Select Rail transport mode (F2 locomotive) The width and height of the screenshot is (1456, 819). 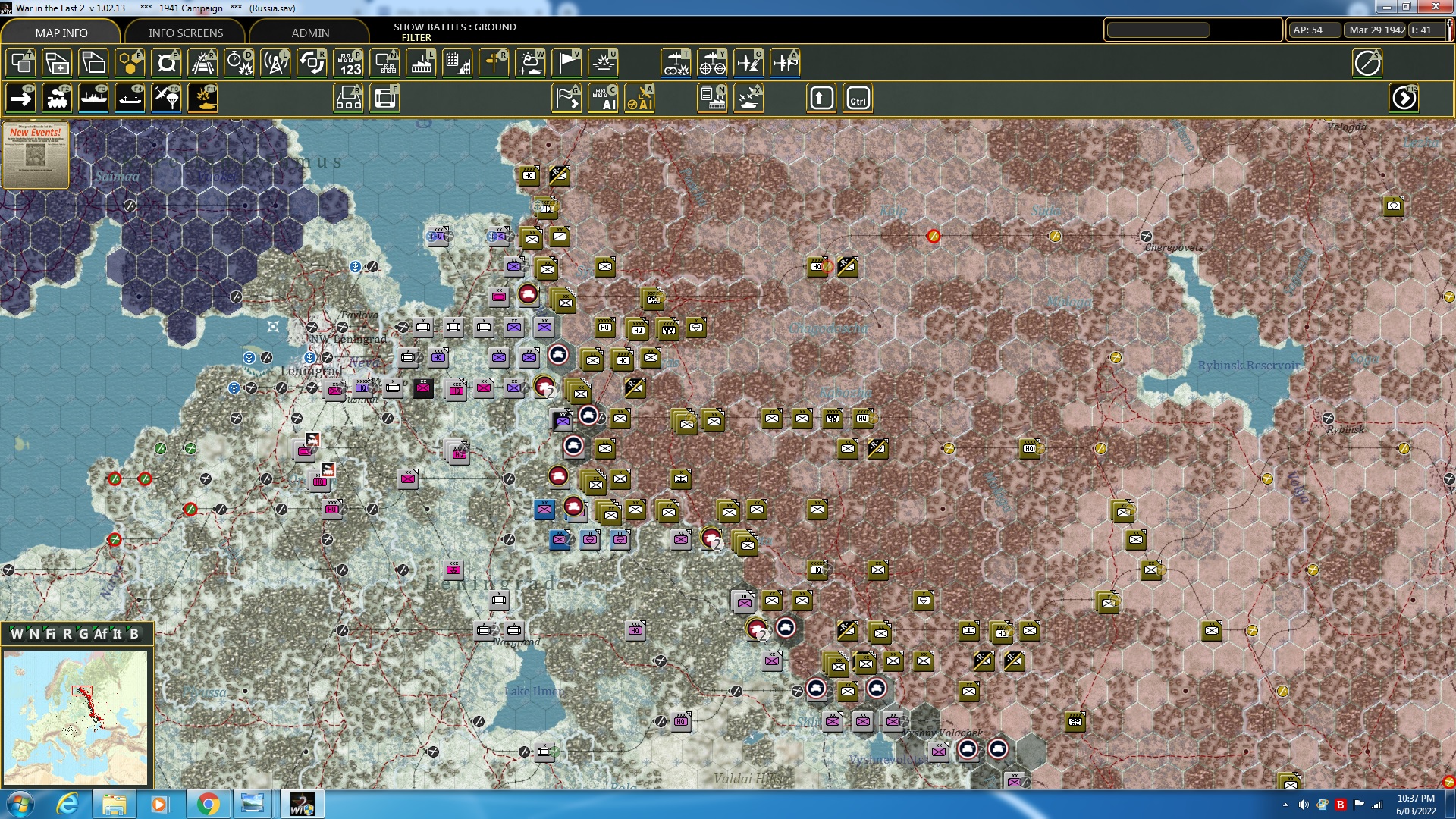(57, 99)
